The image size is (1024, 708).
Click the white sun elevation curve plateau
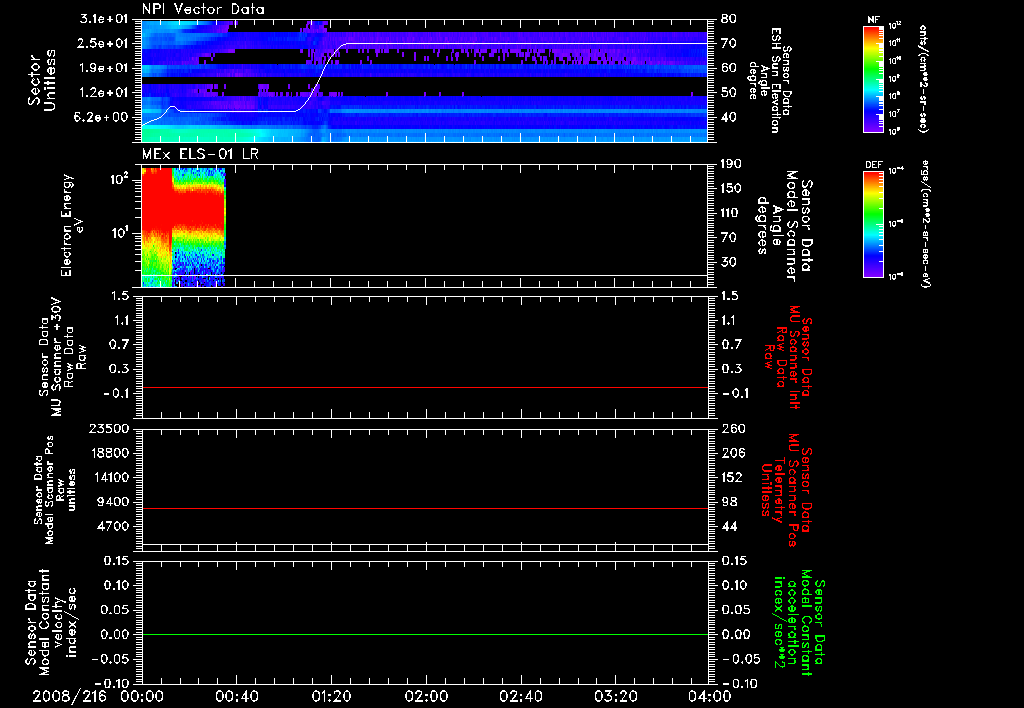[x=526, y=44]
